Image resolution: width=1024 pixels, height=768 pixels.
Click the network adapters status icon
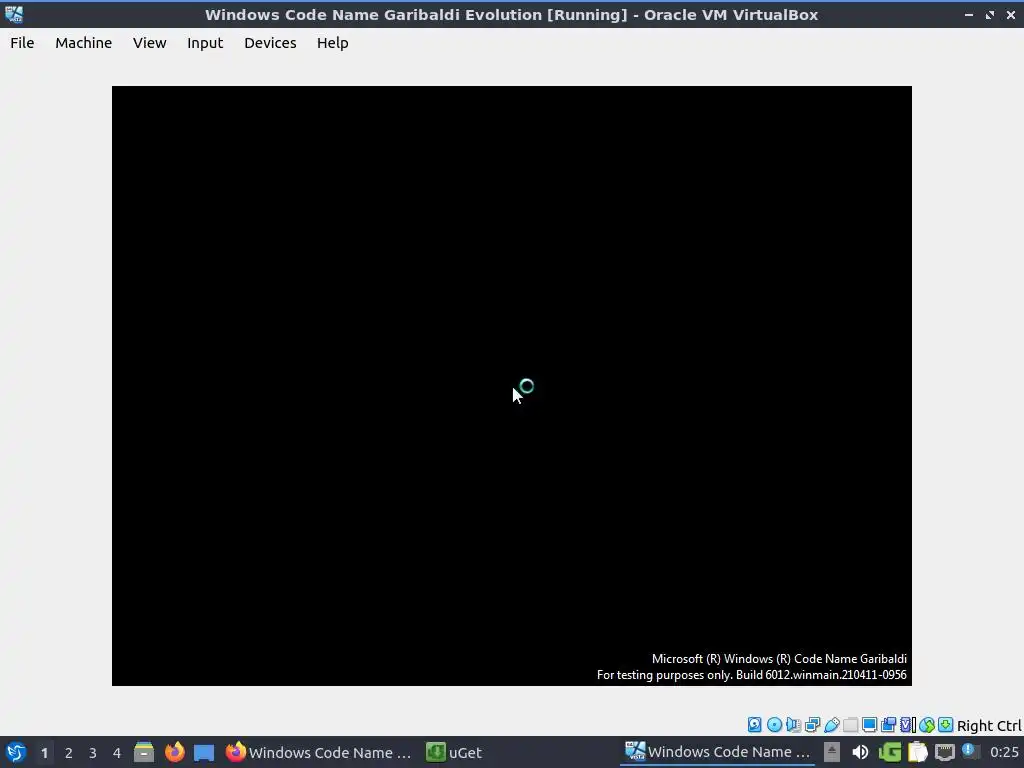(x=812, y=725)
